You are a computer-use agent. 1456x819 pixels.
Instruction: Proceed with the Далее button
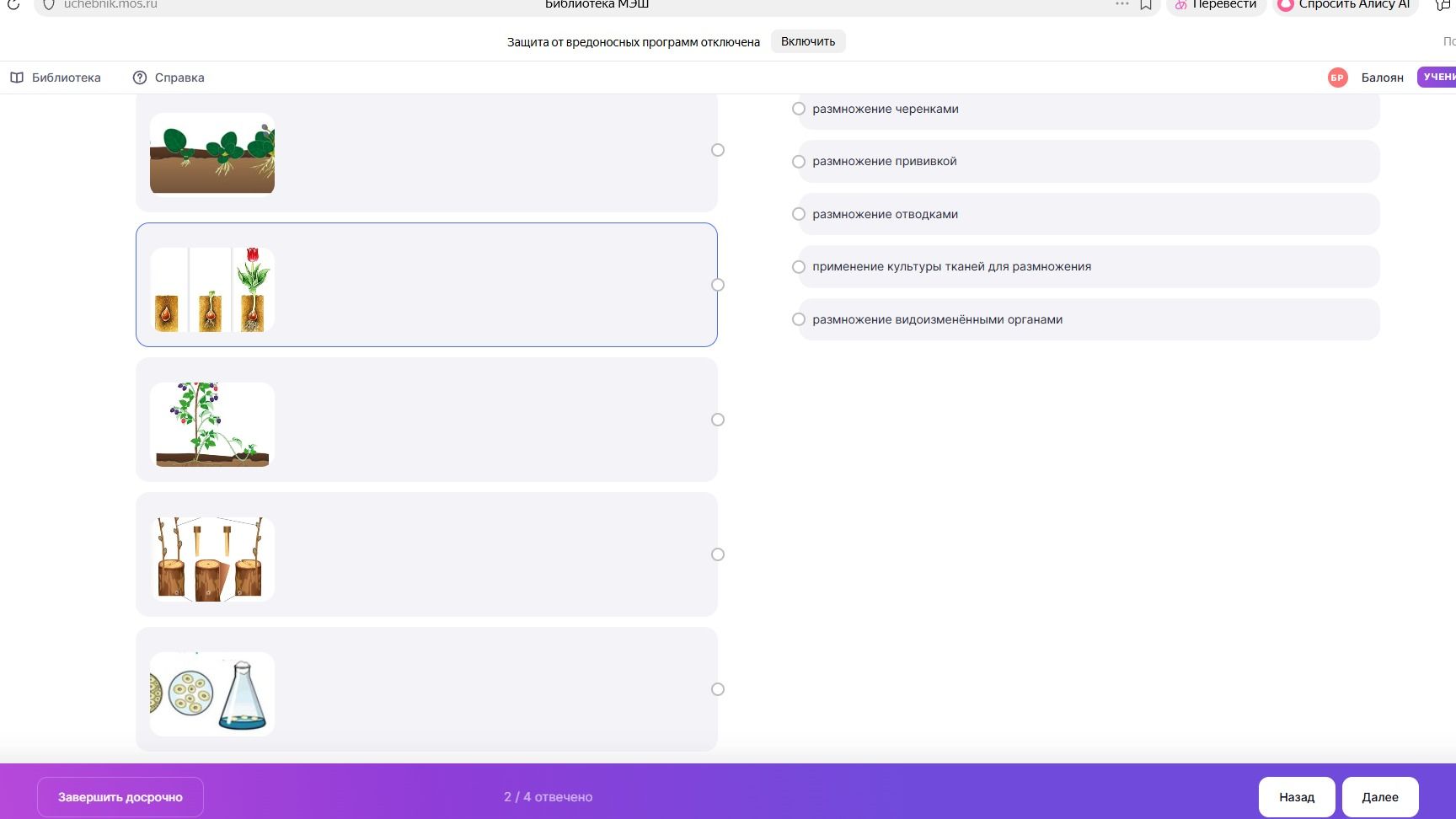pyautogui.click(x=1380, y=797)
